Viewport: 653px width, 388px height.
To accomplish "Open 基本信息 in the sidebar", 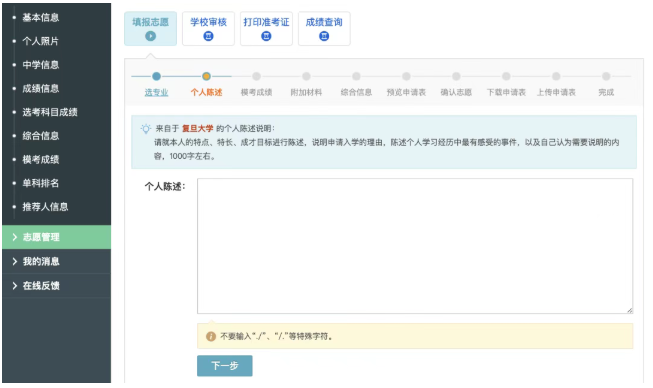I will click(x=40, y=17).
